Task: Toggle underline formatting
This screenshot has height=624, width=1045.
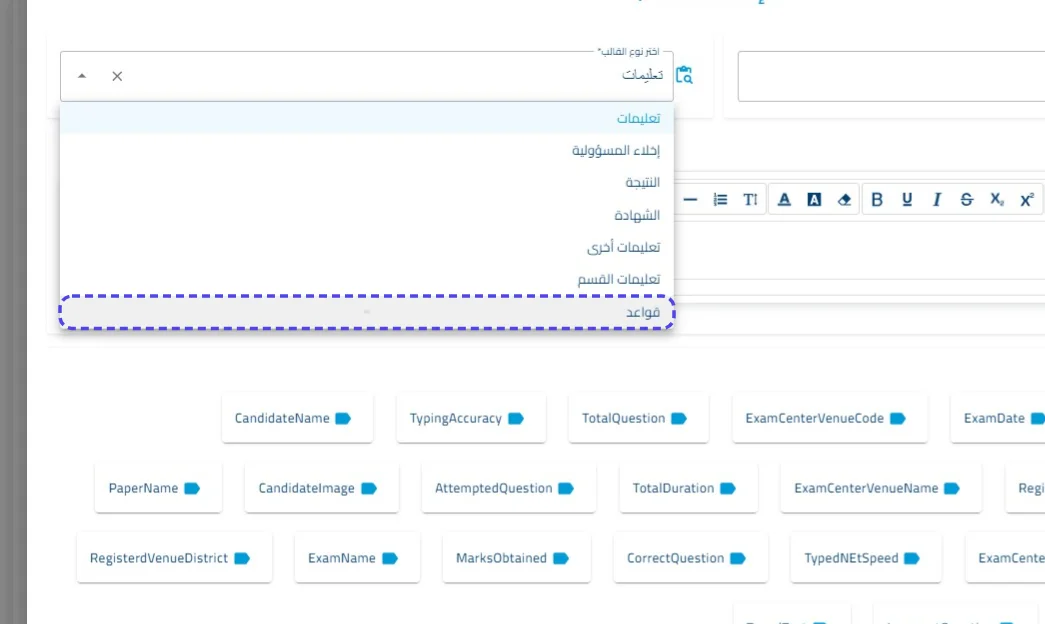Action: pyautogui.click(x=907, y=199)
